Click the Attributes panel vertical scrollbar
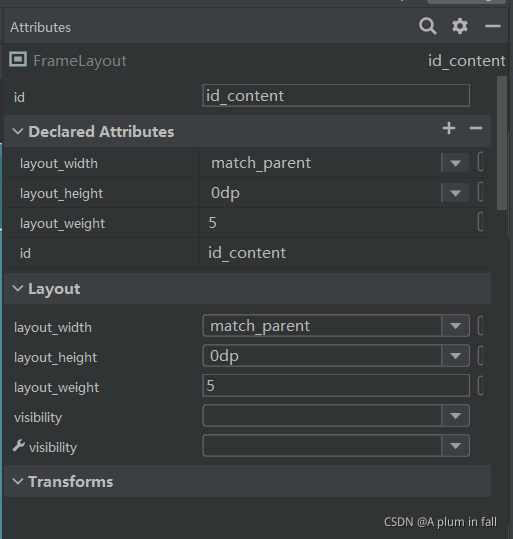 point(502,143)
